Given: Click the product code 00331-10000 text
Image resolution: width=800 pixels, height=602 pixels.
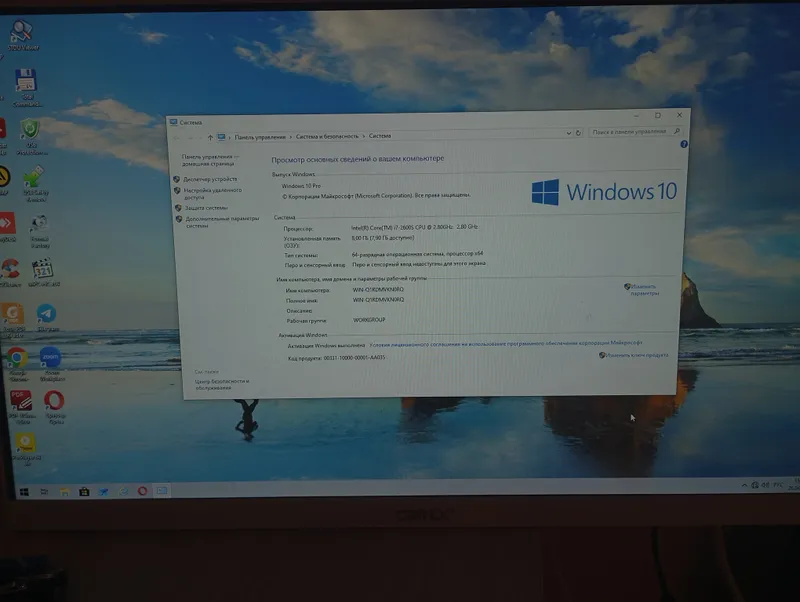Looking at the screenshot, I should point(354,358).
